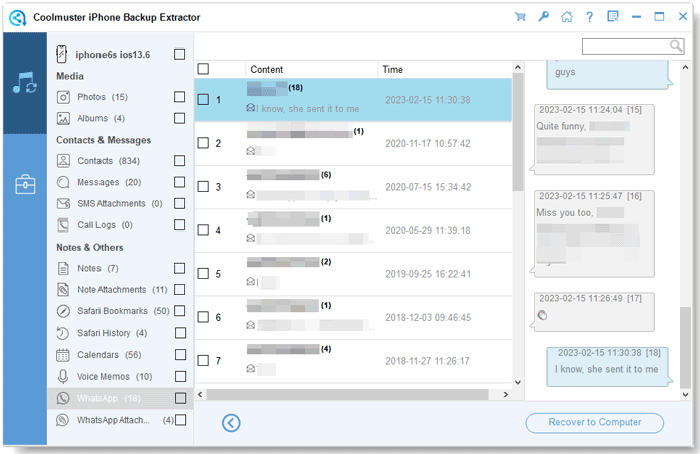Click conversation list vertical scrollbar thumb
Viewport: 700px width, 454px height.
518,132
